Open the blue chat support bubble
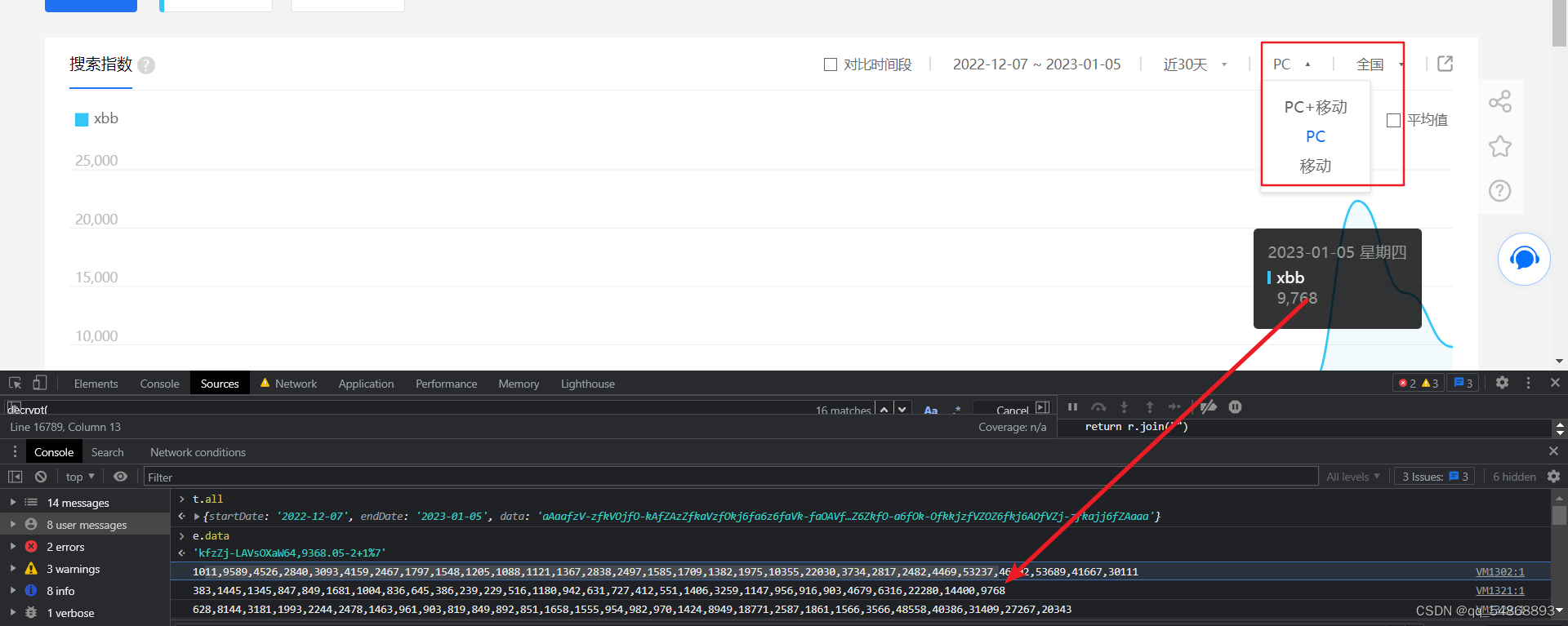This screenshot has width=1568, height=626. 1524,259
